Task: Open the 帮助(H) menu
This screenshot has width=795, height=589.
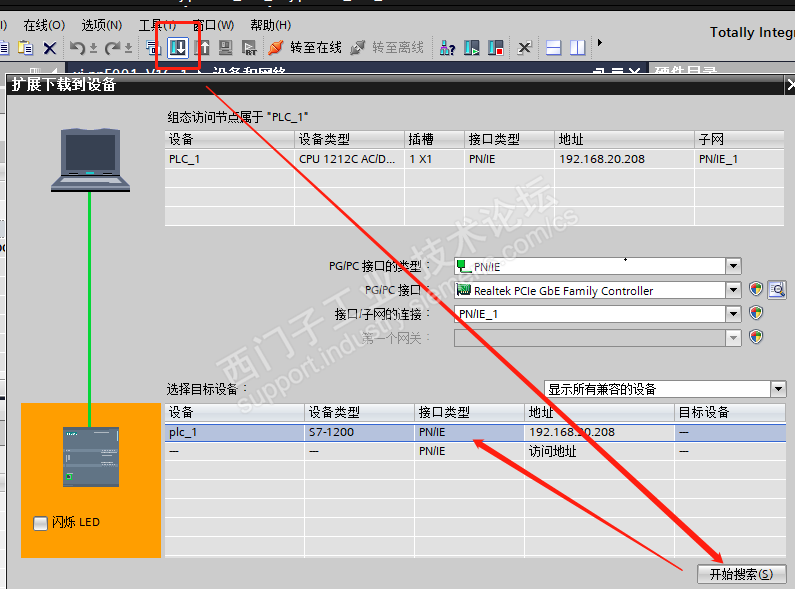Action: pos(270,25)
